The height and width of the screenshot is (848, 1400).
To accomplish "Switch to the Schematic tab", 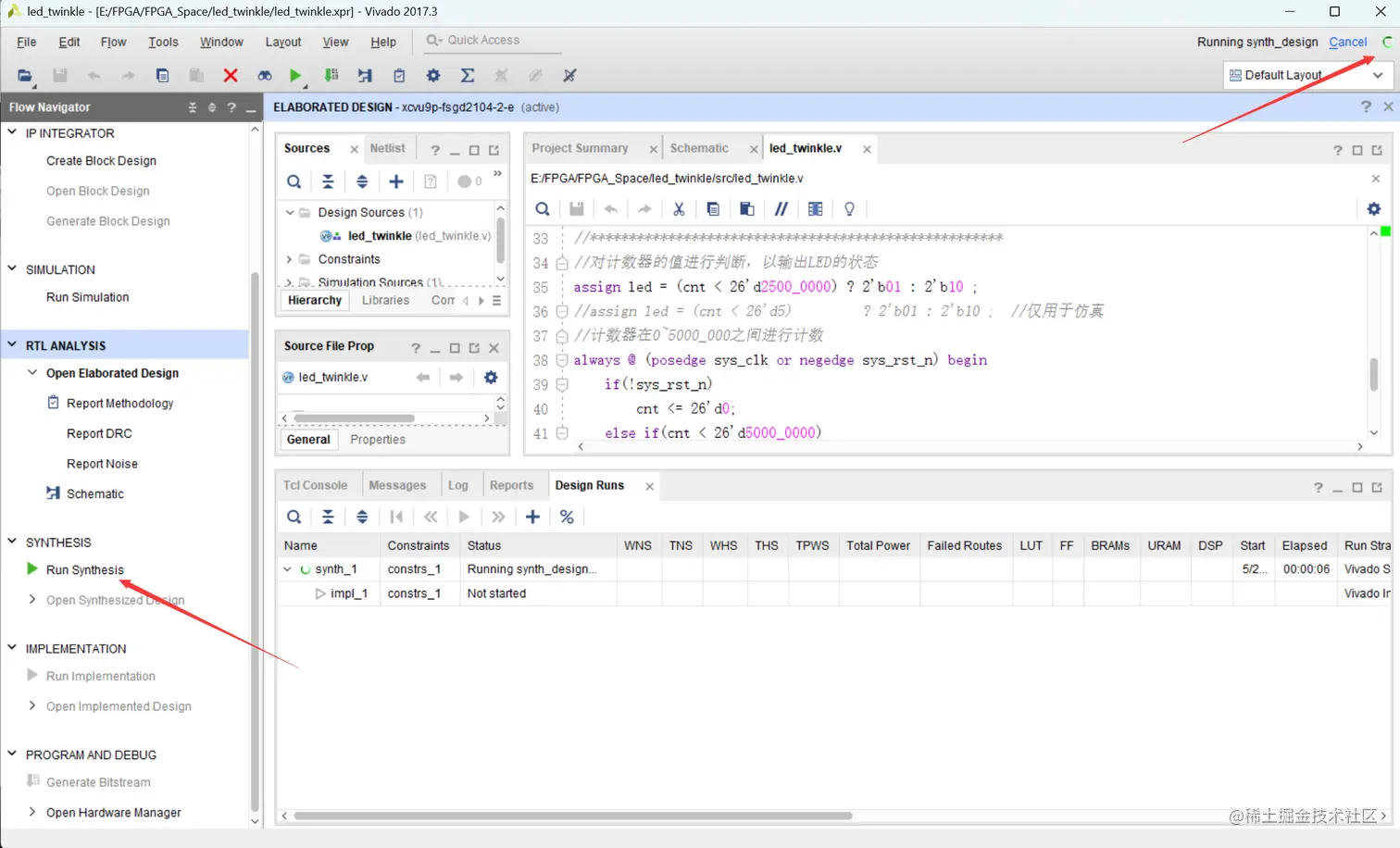I will [699, 148].
